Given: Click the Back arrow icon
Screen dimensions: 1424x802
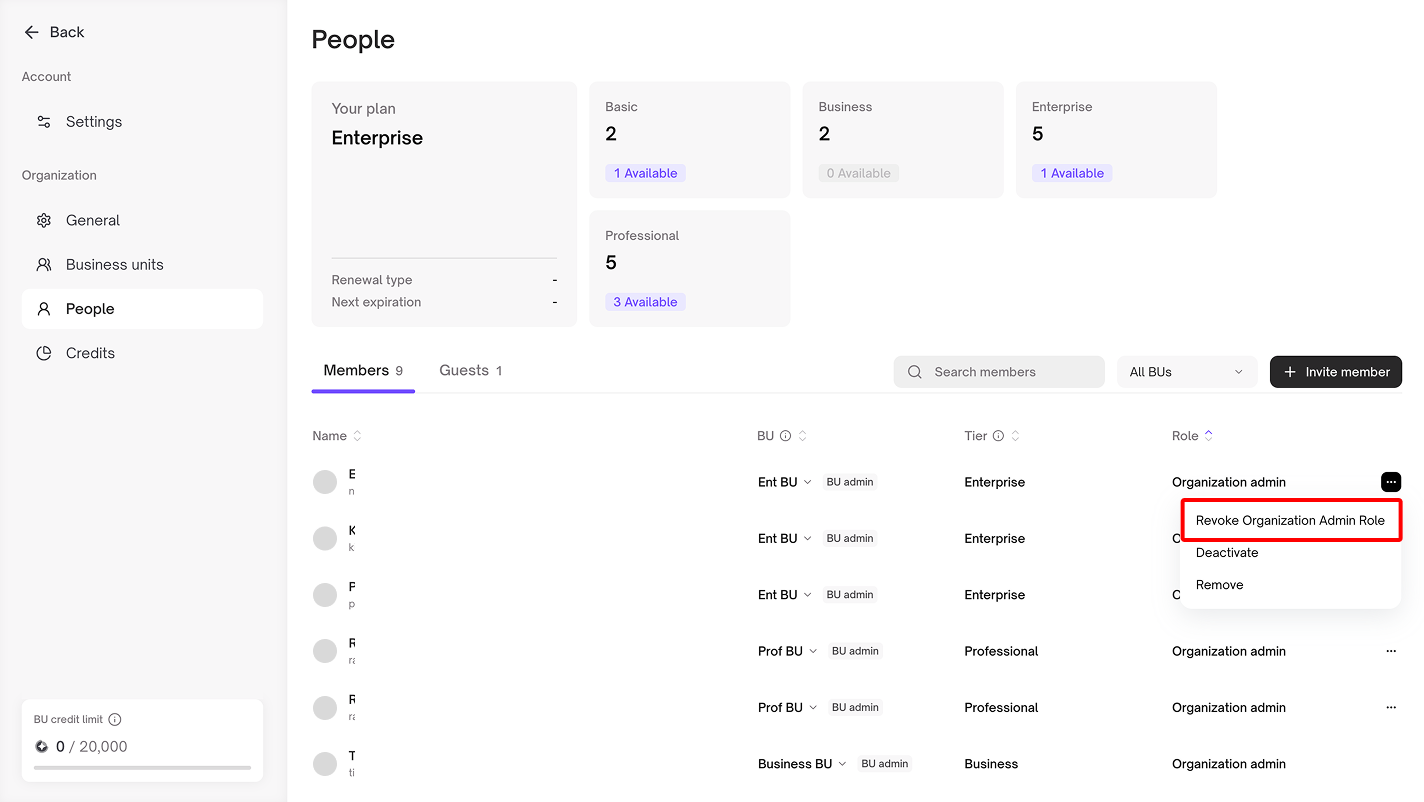Looking at the screenshot, I should pyautogui.click(x=31, y=32).
